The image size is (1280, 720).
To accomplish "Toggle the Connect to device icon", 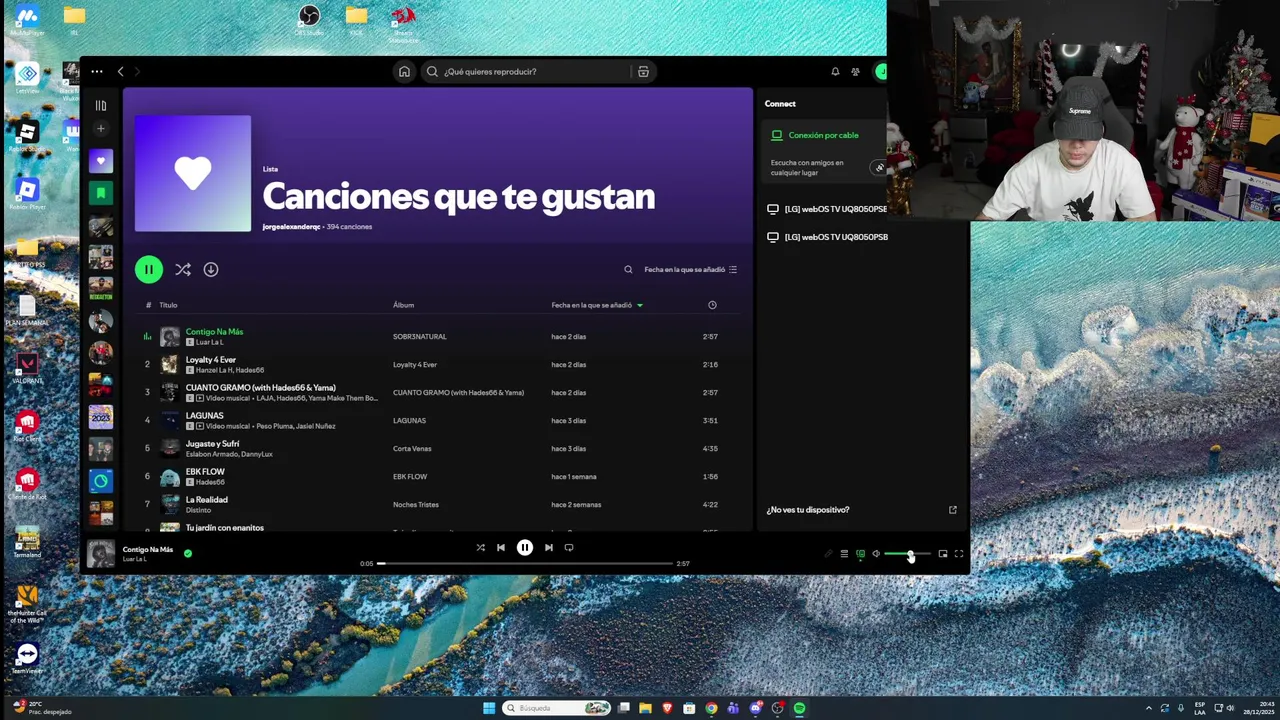I will [860, 554].
